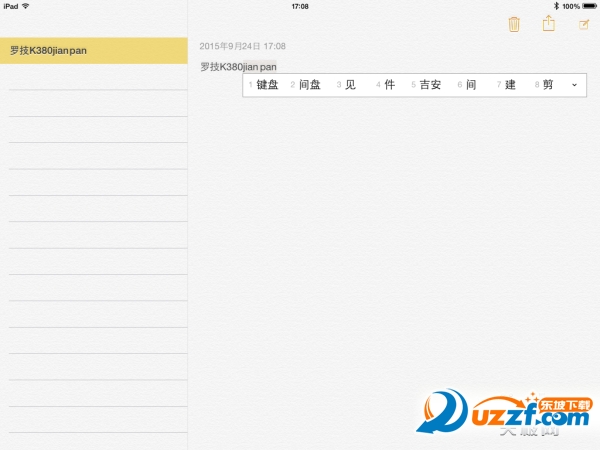Insert candidate 7 建
Image resolution: width=600 pixels, height=450 pixels.
[x=506, y=85]
